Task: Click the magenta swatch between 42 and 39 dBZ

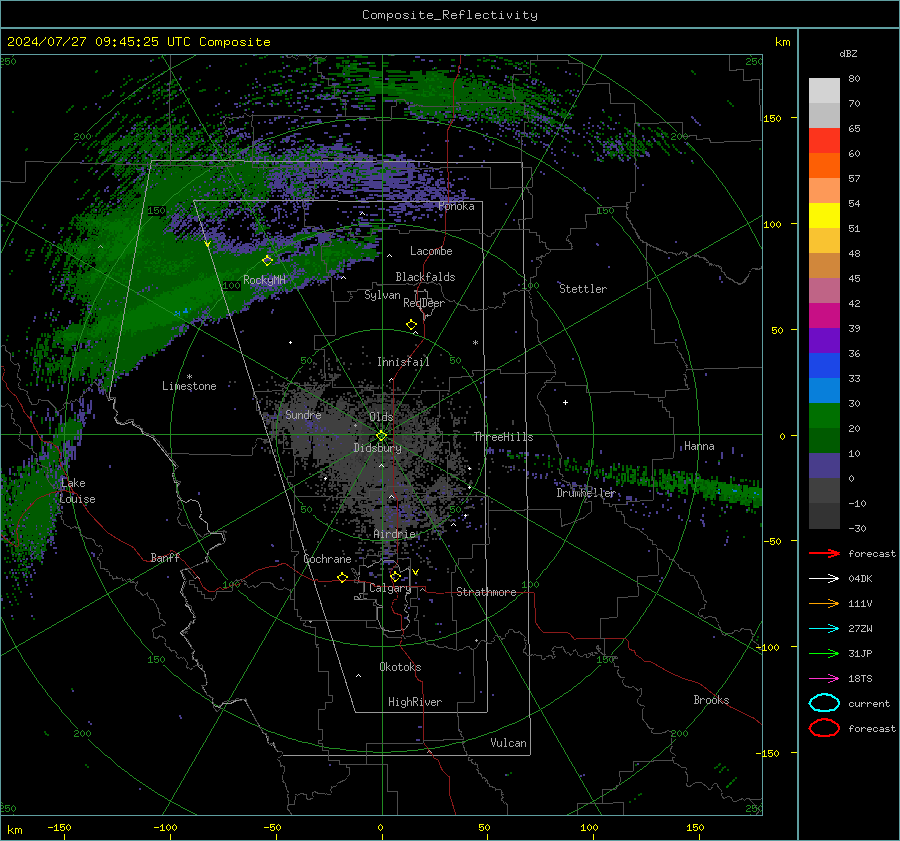Action: click(824, 316)
